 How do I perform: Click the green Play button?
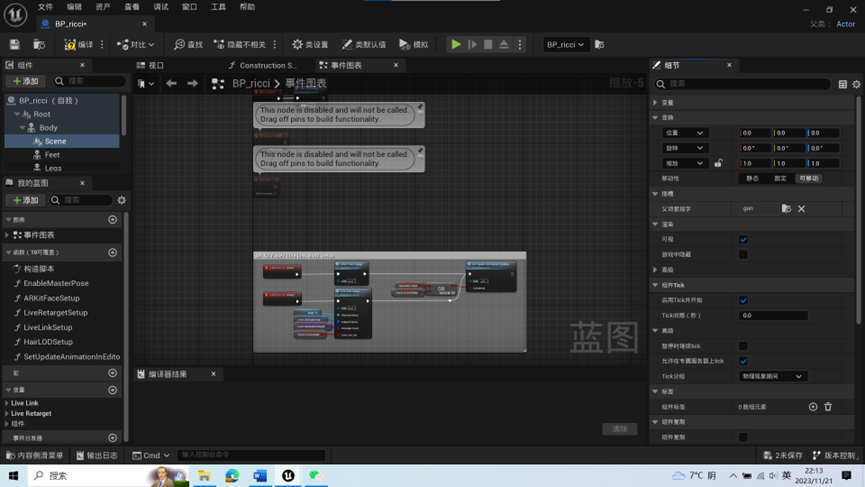pos(456,45)
